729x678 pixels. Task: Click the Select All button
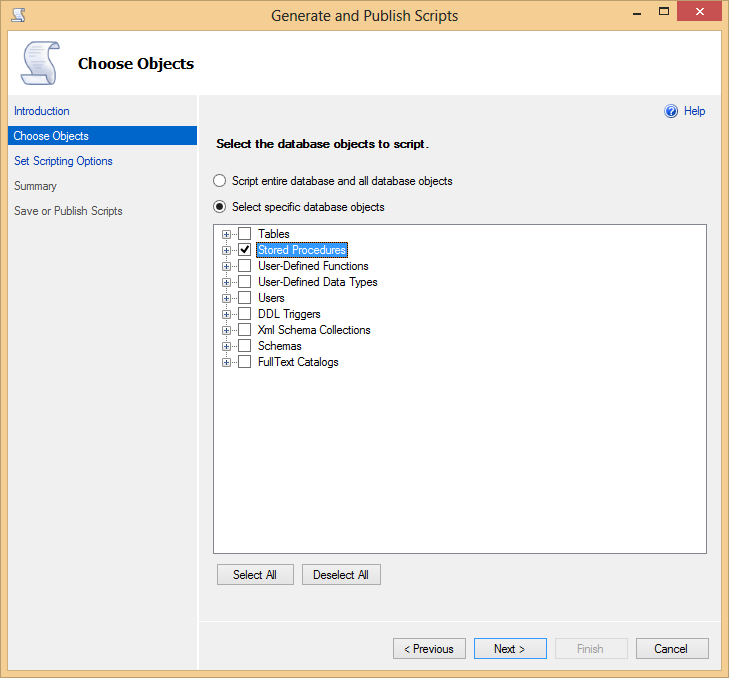[x=255, y=575]
